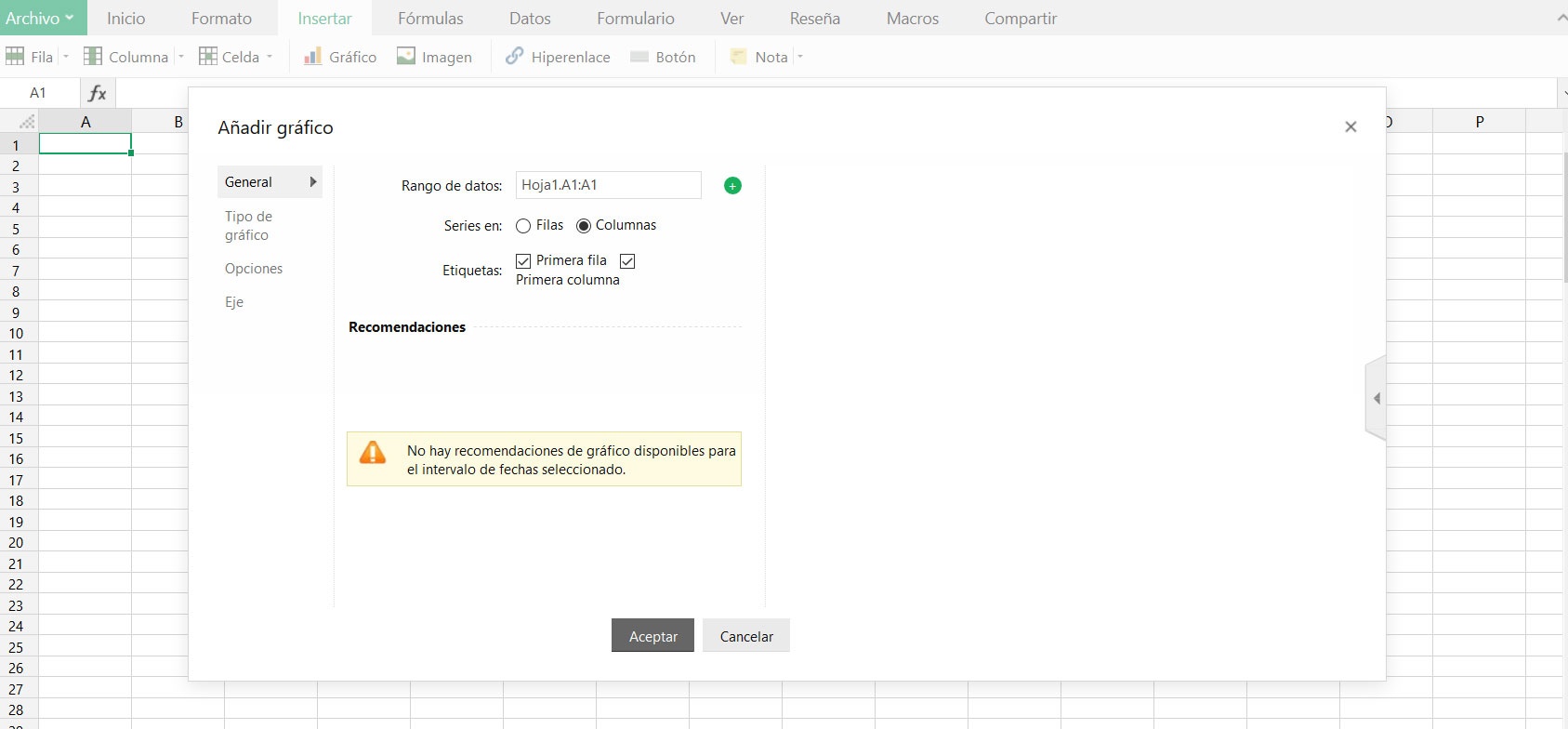This screenshot has height=729, width=1568.
Task: Click the green plus icon beside data range
Action: coord(732,186)
